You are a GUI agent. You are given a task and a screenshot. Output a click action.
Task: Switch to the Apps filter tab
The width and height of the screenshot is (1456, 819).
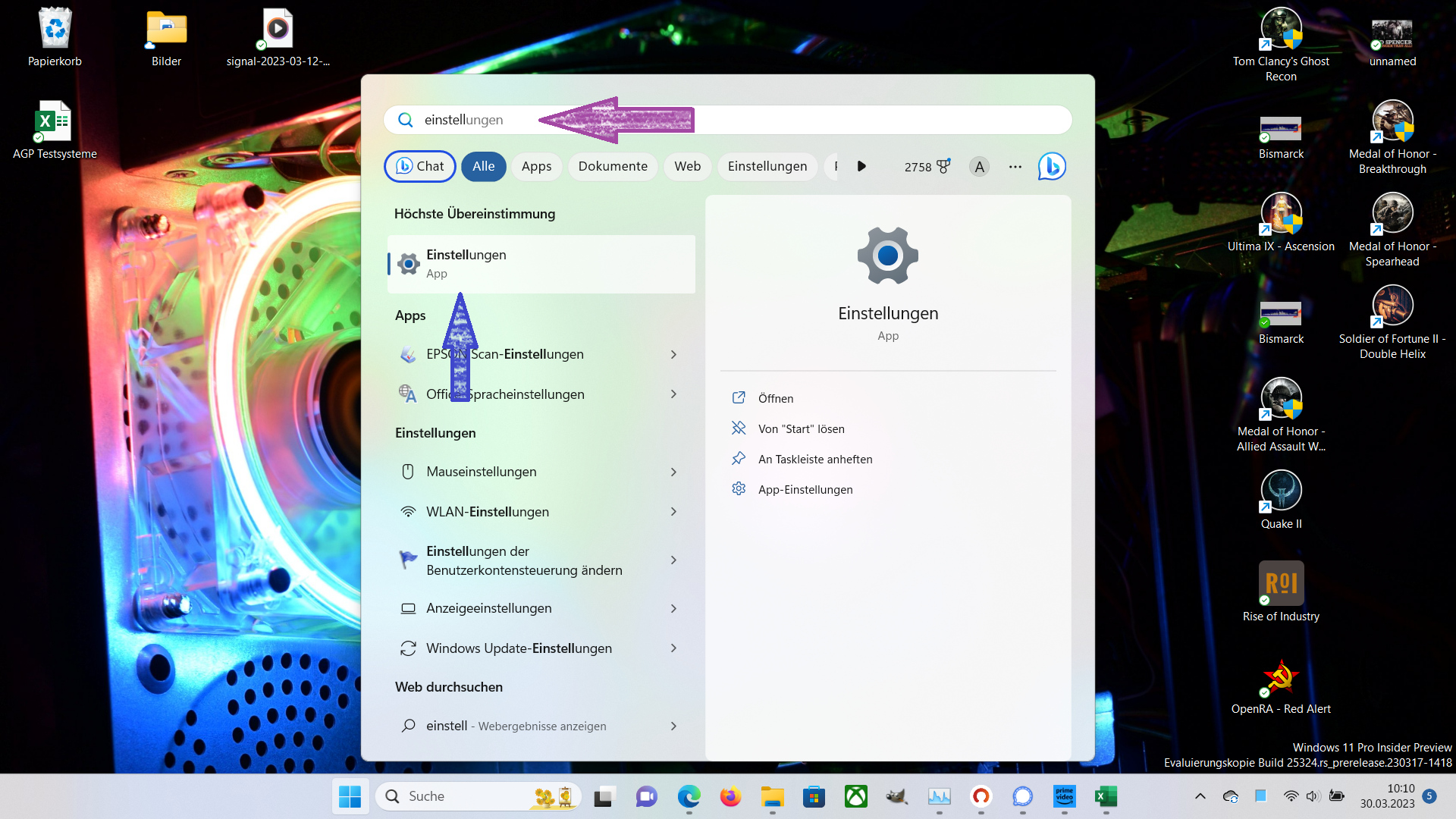(x=536, y=166)
